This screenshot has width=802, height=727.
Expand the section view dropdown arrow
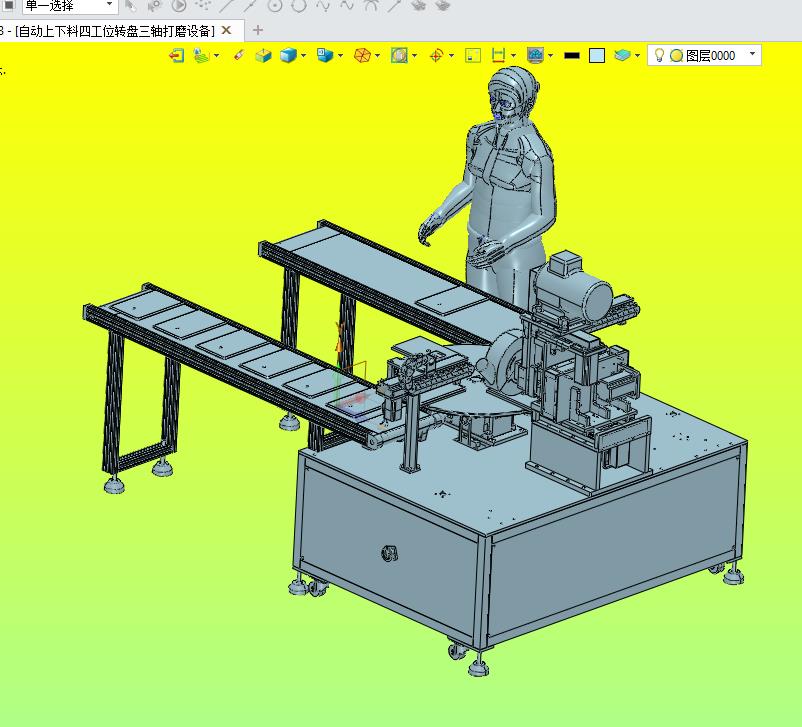[414, 55]
